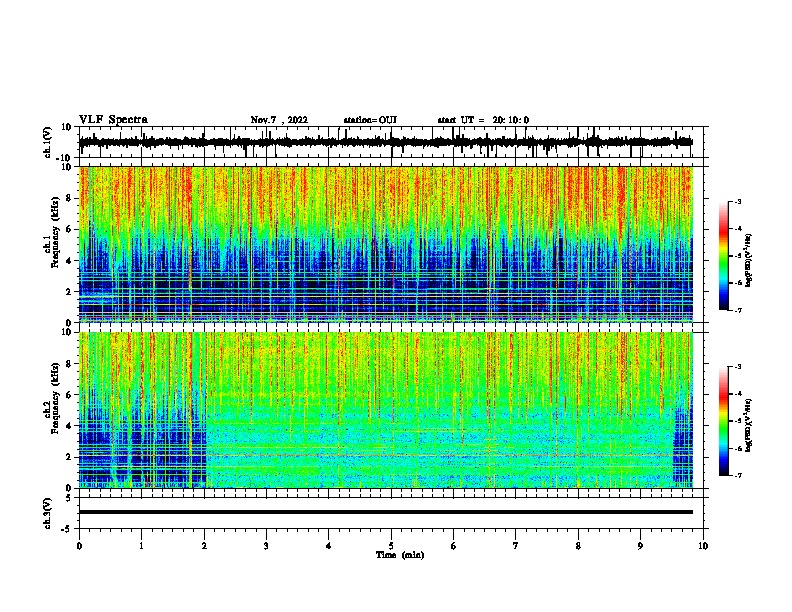Click the "8" kHz tick on ch.2 frequency axis
The width and height of the screenshot is (792, 612).
[70, 364]
